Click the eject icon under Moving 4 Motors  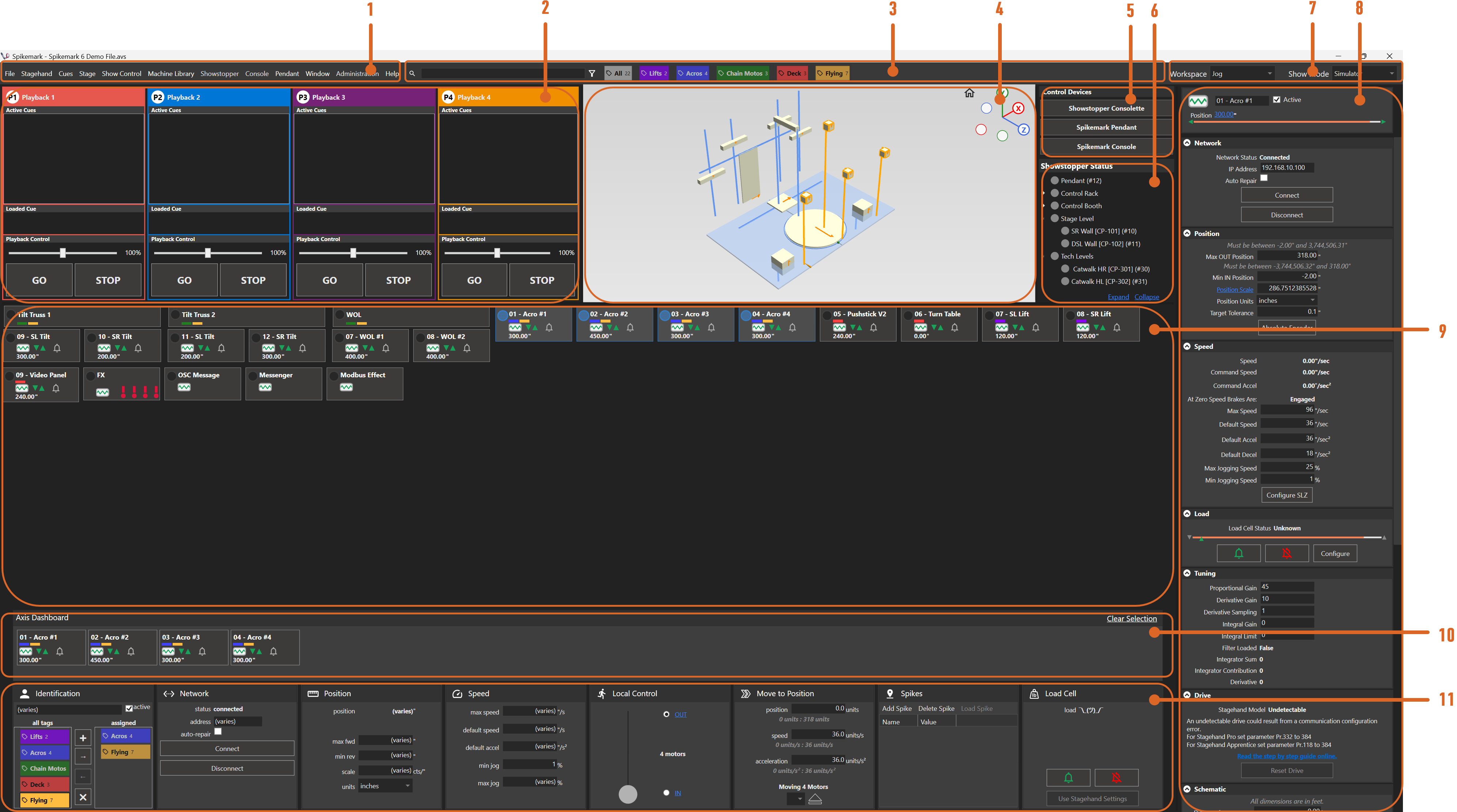click(x=814, y=798)
